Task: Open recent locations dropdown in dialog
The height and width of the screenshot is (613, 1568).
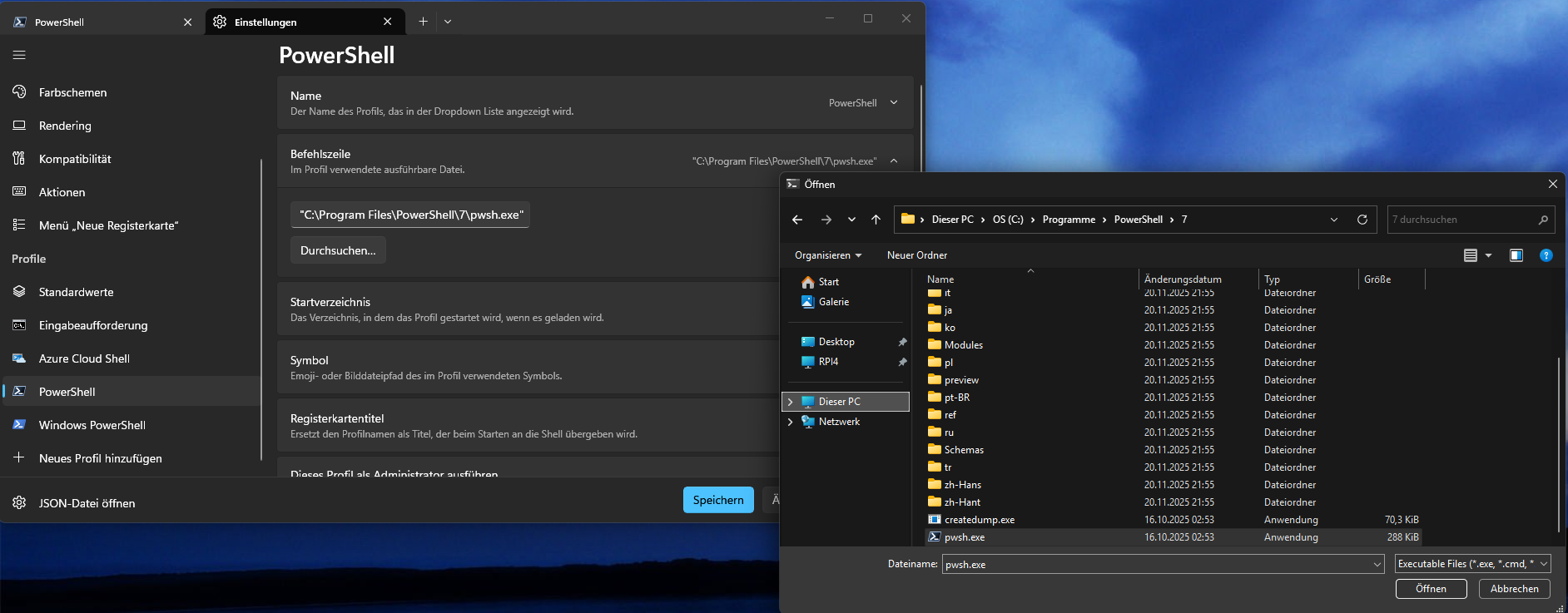Action: pyautogui.click(x=851, y=220)
